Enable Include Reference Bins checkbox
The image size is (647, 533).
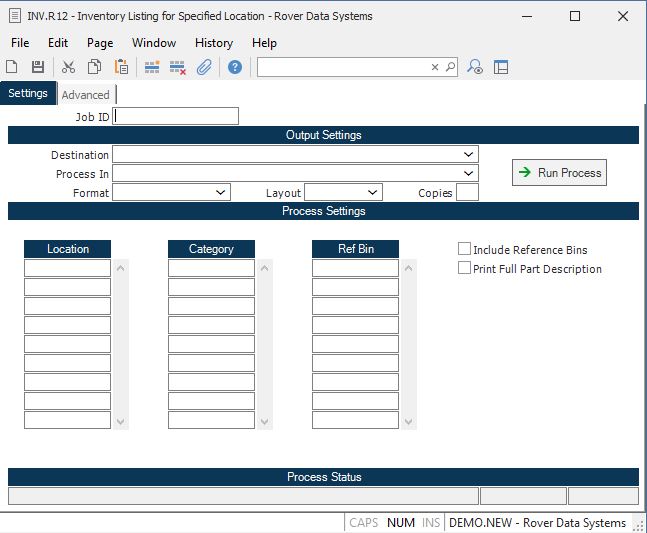point(465,249)
